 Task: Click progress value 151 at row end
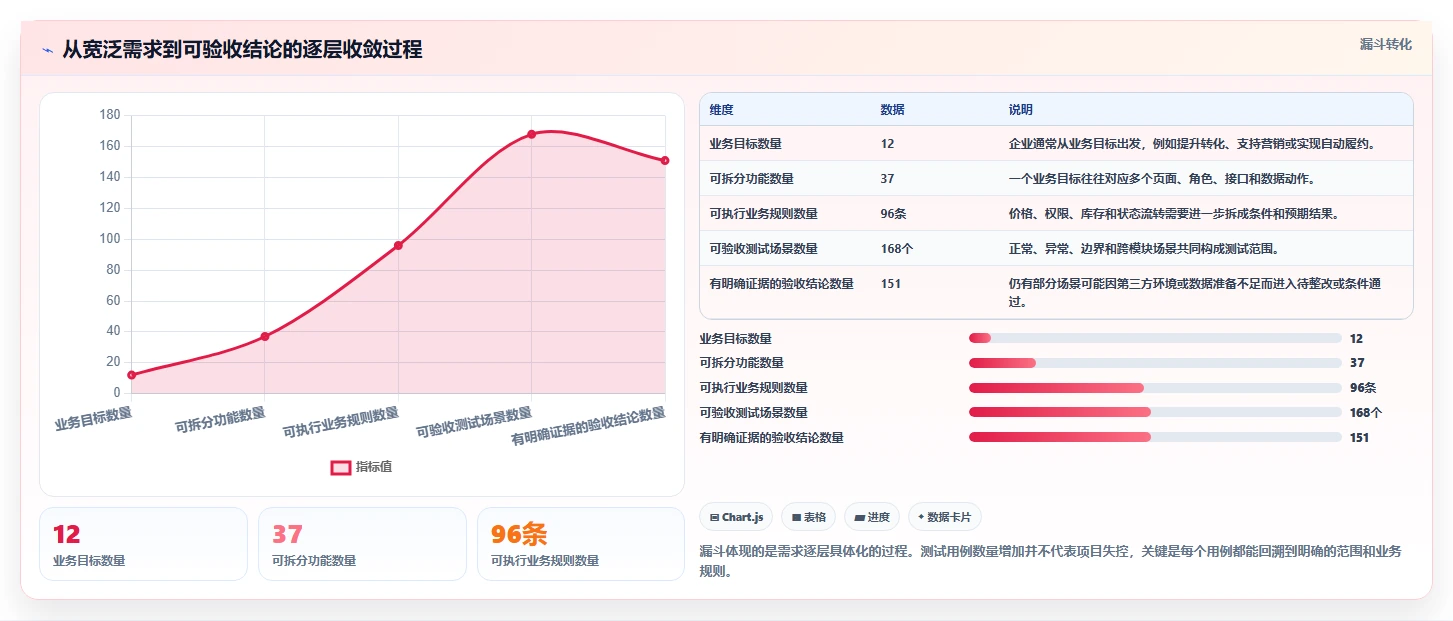coord(1359,437)
